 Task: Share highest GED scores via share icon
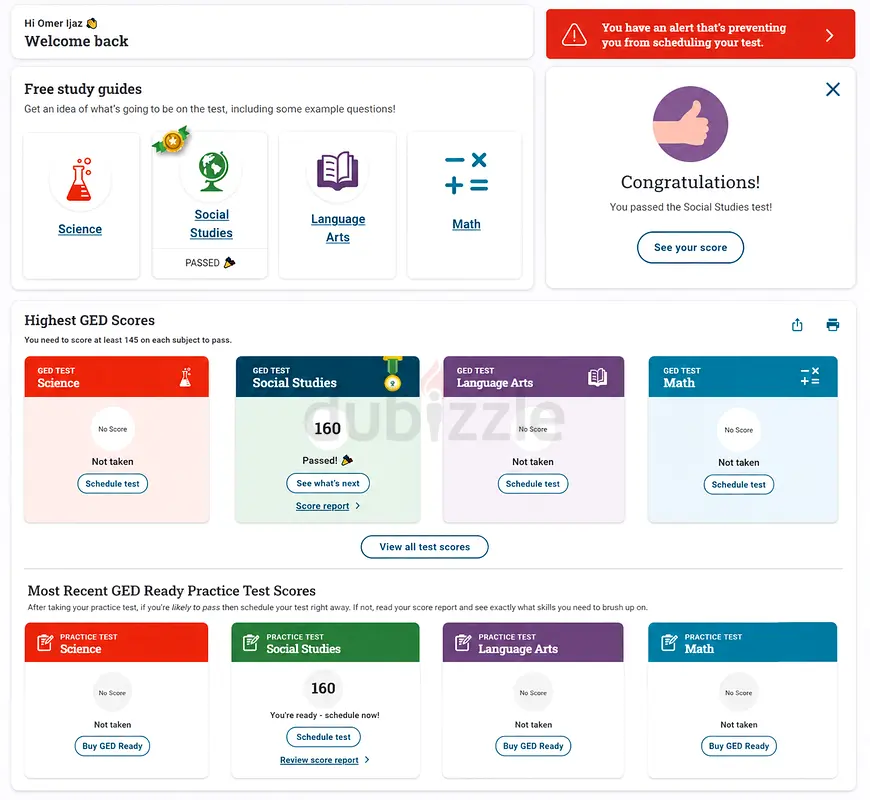[x=797, y=325]
